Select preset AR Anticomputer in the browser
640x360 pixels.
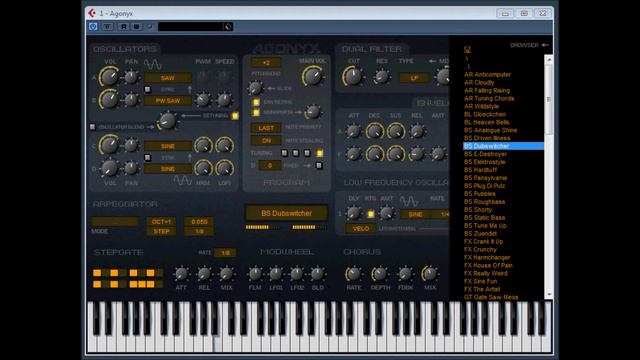coord(487,75)
